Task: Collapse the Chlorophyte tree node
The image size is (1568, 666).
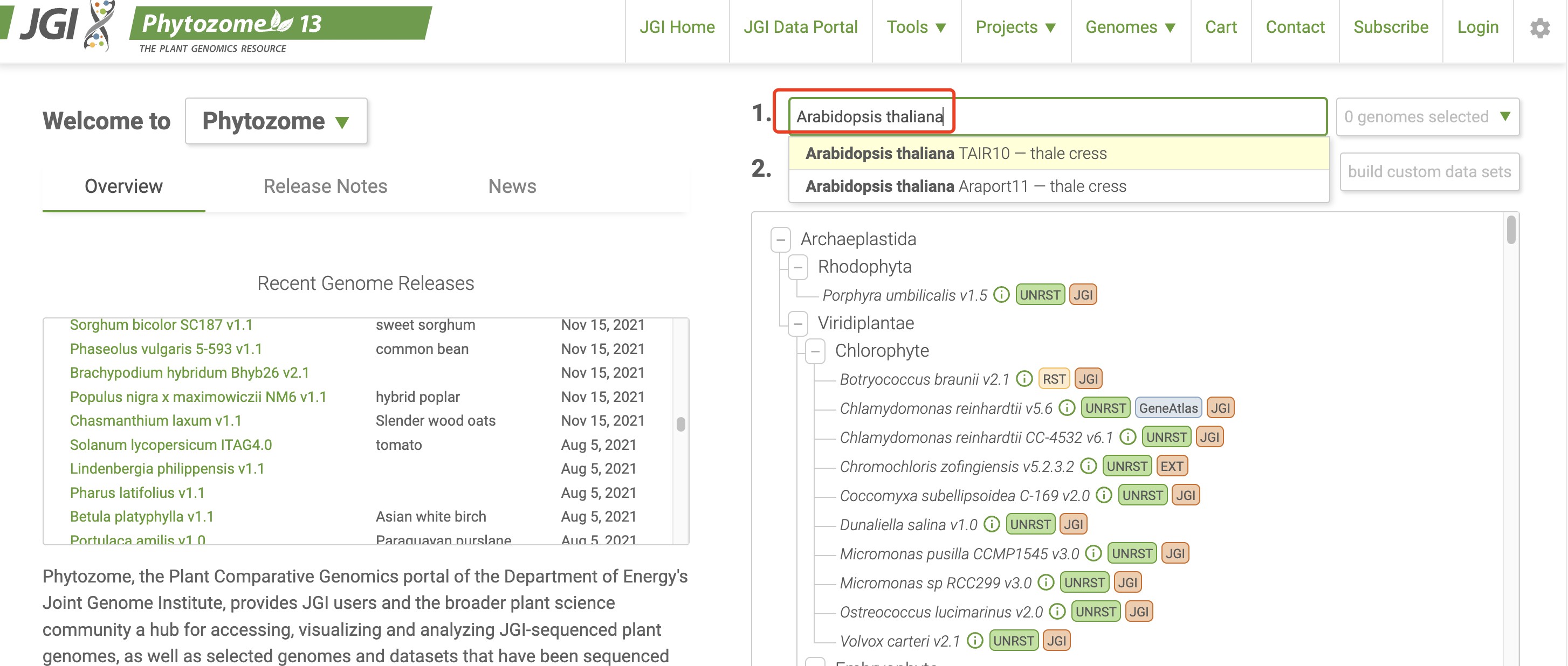Action: point(814,351)
